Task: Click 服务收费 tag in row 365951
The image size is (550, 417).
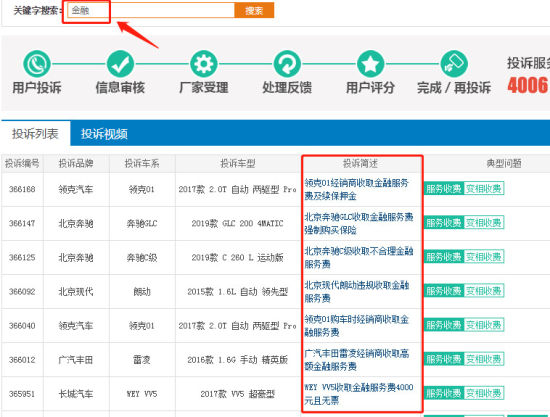Action: click(x=444, y=393)
